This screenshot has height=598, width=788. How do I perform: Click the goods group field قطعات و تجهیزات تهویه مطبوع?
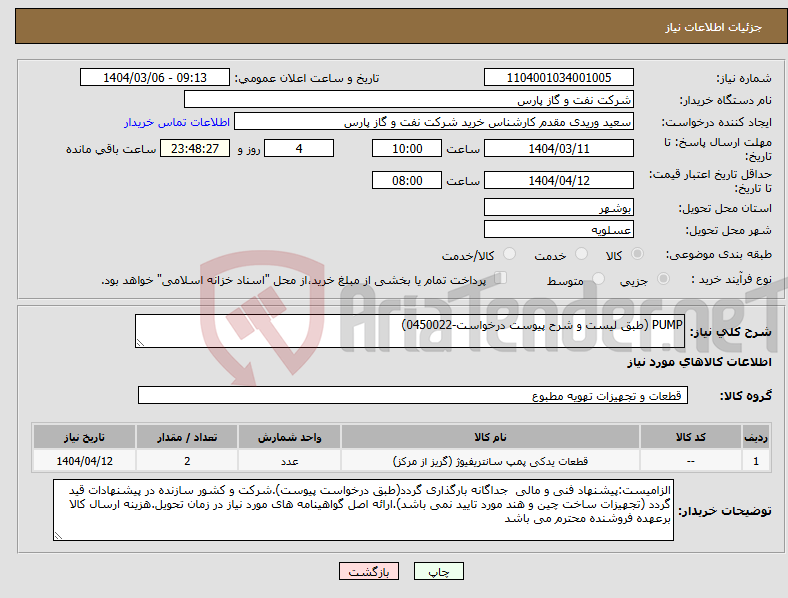coord(413,395)
